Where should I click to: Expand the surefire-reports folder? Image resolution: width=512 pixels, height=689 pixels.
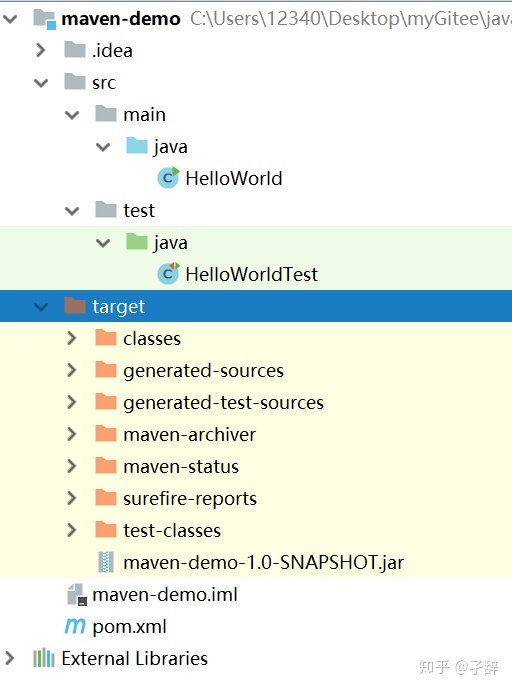[72, 498]
